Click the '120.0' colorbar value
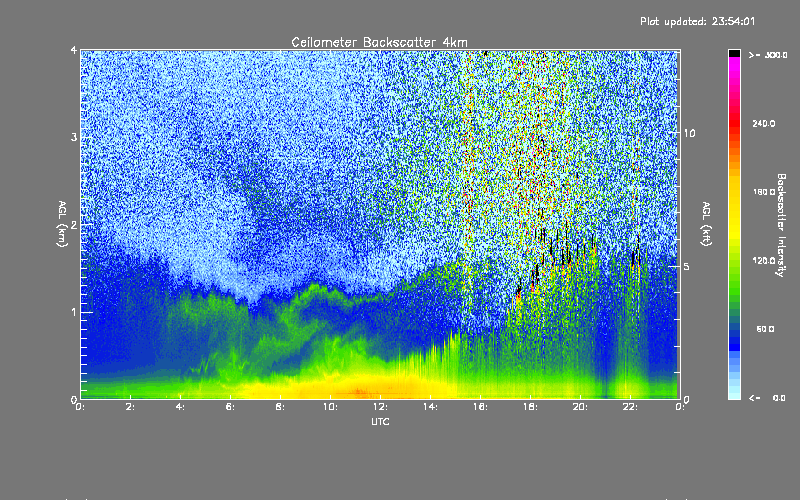The width and height of the screenshot is (800, 500). click(764, 261)
